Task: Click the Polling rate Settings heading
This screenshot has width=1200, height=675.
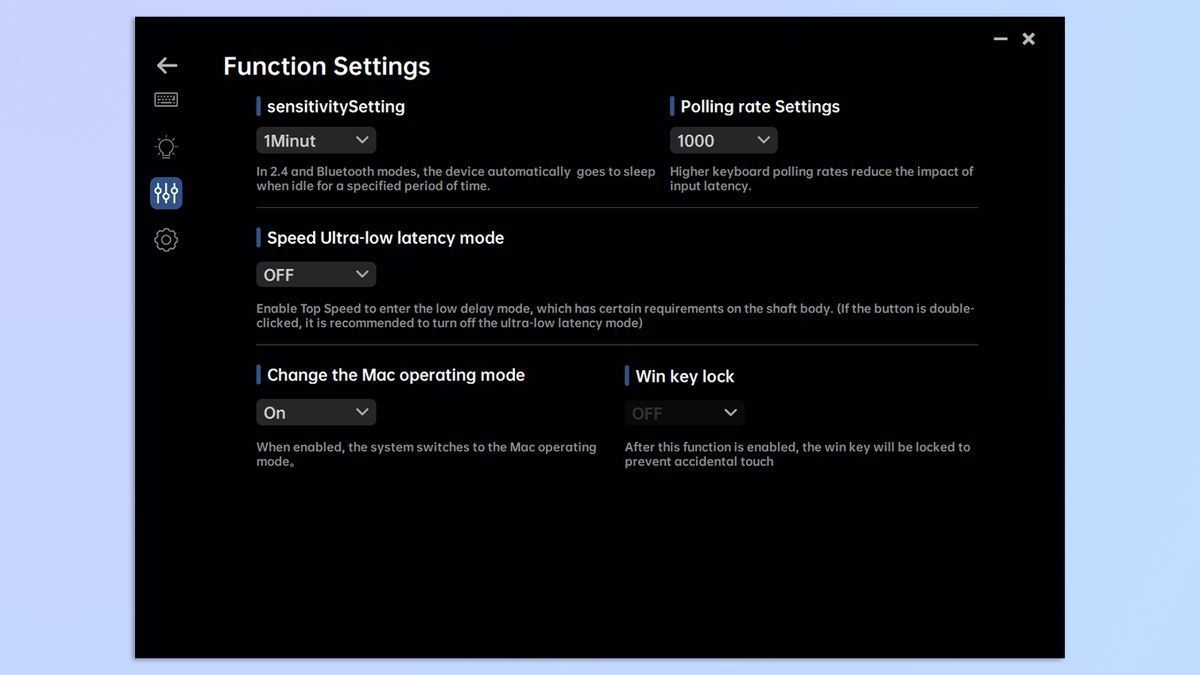Action: [760, 107]
